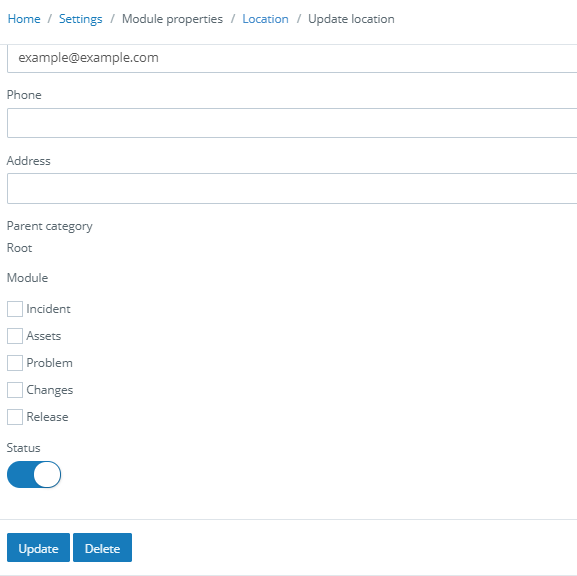This screenshot has width=577, height=576.
Task: Click the Root parent category value
Action: point(20,248)
